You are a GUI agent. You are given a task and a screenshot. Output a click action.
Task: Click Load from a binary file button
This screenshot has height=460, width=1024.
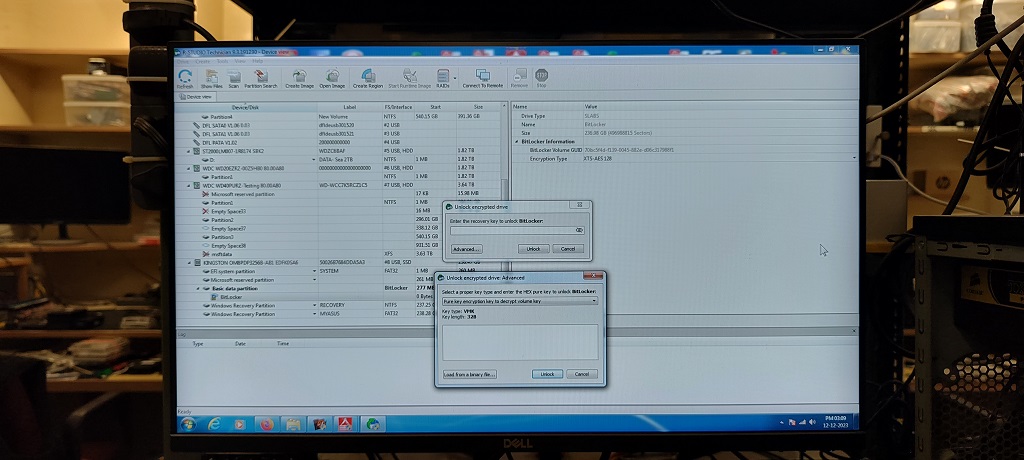click(x=470, y=374)
